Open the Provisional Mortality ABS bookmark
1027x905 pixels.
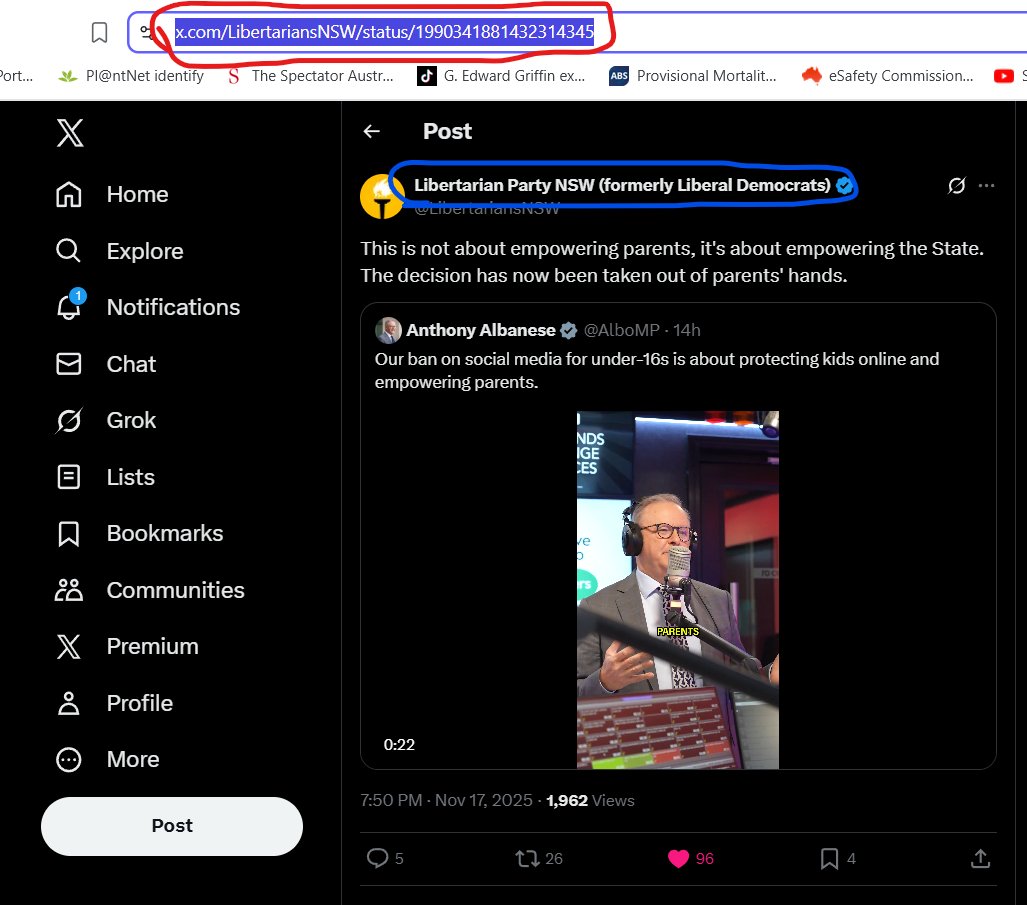pyautogui.click(x=693, y=76)
